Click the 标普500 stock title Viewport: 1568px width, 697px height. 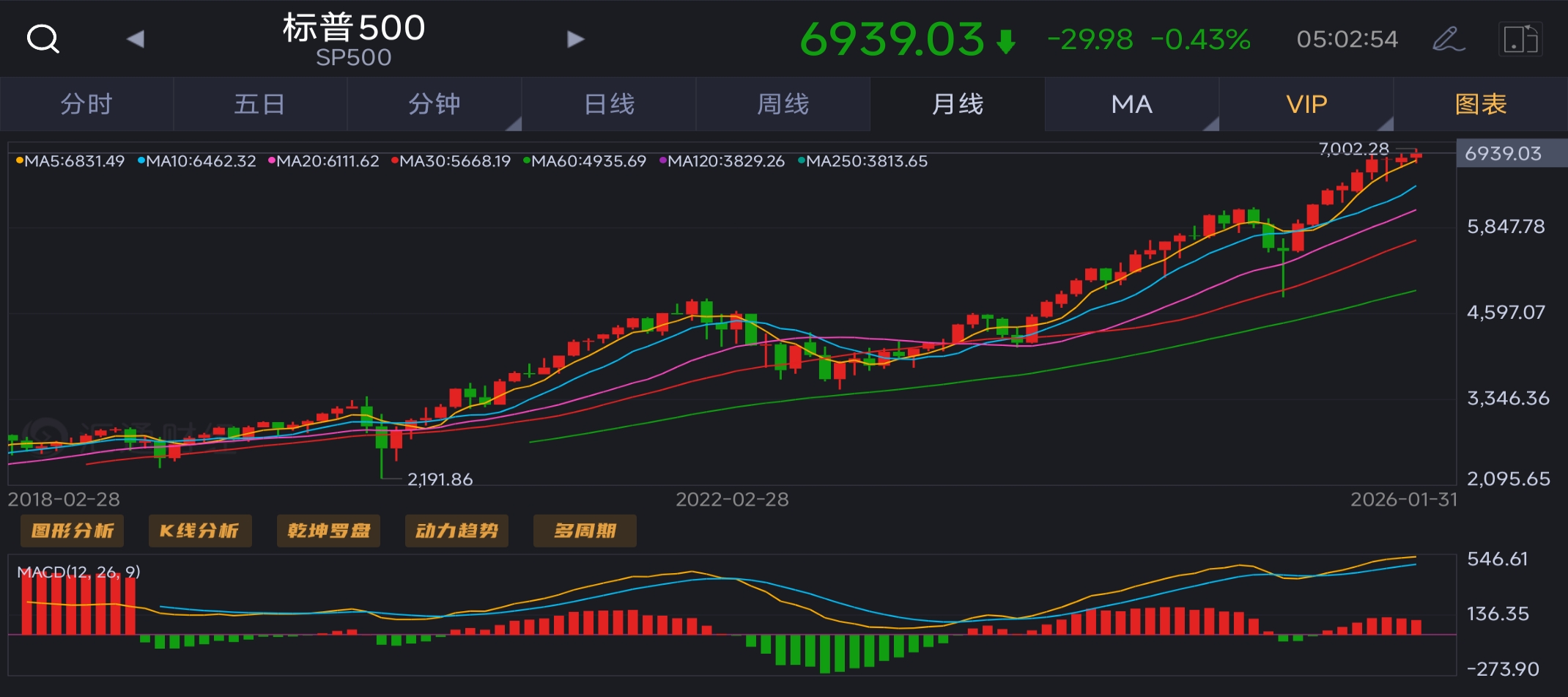pos(354,28)
